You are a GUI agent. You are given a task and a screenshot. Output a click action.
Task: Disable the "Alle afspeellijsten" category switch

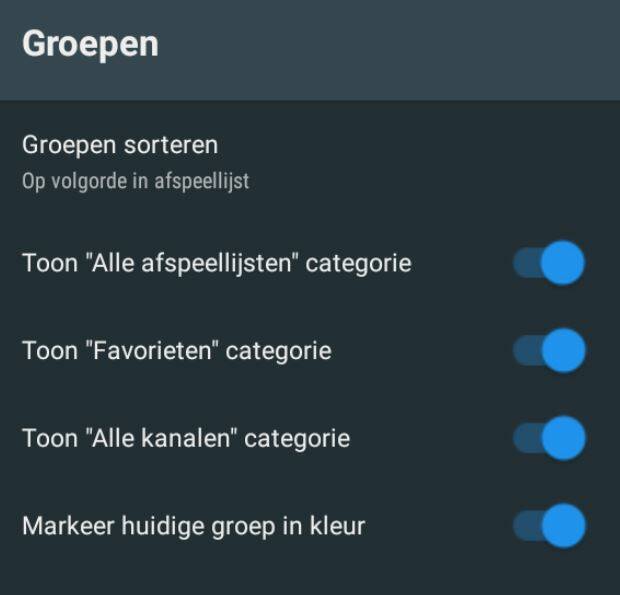tap(549, 264)
